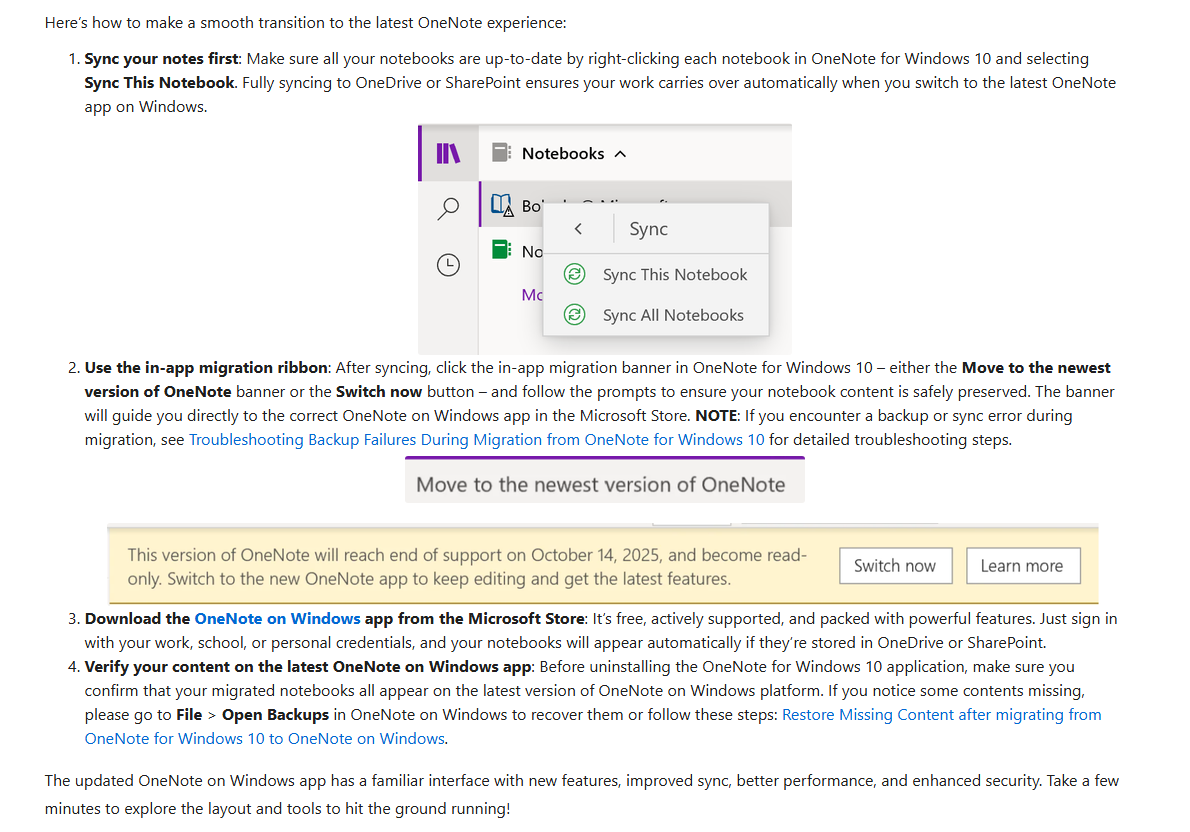Choose Sync All Notebooks menu entry
1190x832 pixels.
click(656, 315)
